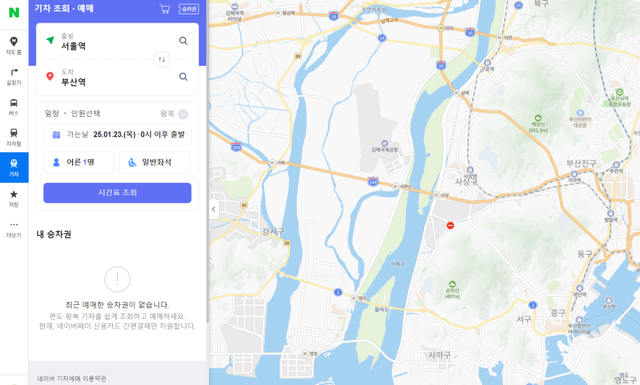Click 부산진구 district label on map
Image resolution: width=640 pixels, height=385 pixels.
(x=581, y=163)
